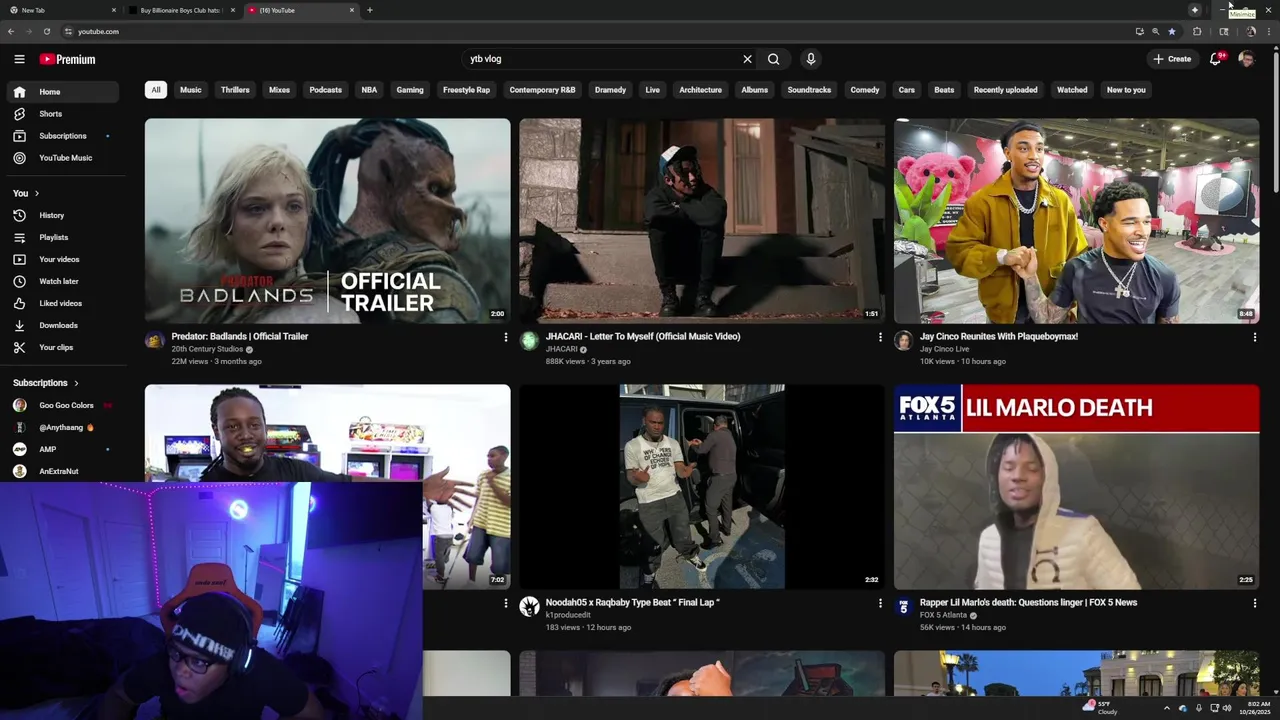Open Jay Cinco Live channel link
This screenshot has width=1280, height=720.
pyautogui.click(x=944, y=349)
